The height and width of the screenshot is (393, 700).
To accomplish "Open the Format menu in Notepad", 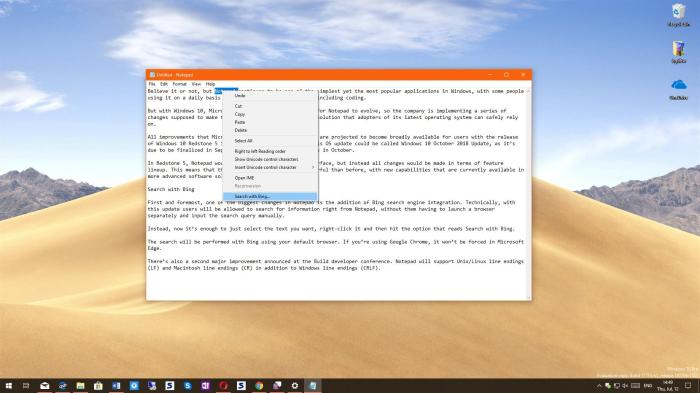I will pyautogui.click(x=179, y=84).
